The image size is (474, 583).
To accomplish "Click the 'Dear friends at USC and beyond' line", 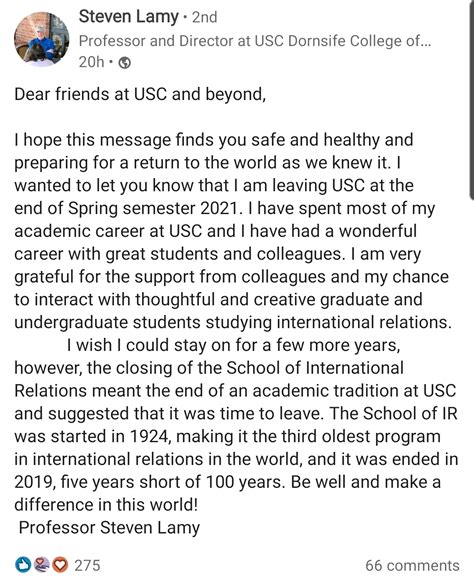I will 140,94.
